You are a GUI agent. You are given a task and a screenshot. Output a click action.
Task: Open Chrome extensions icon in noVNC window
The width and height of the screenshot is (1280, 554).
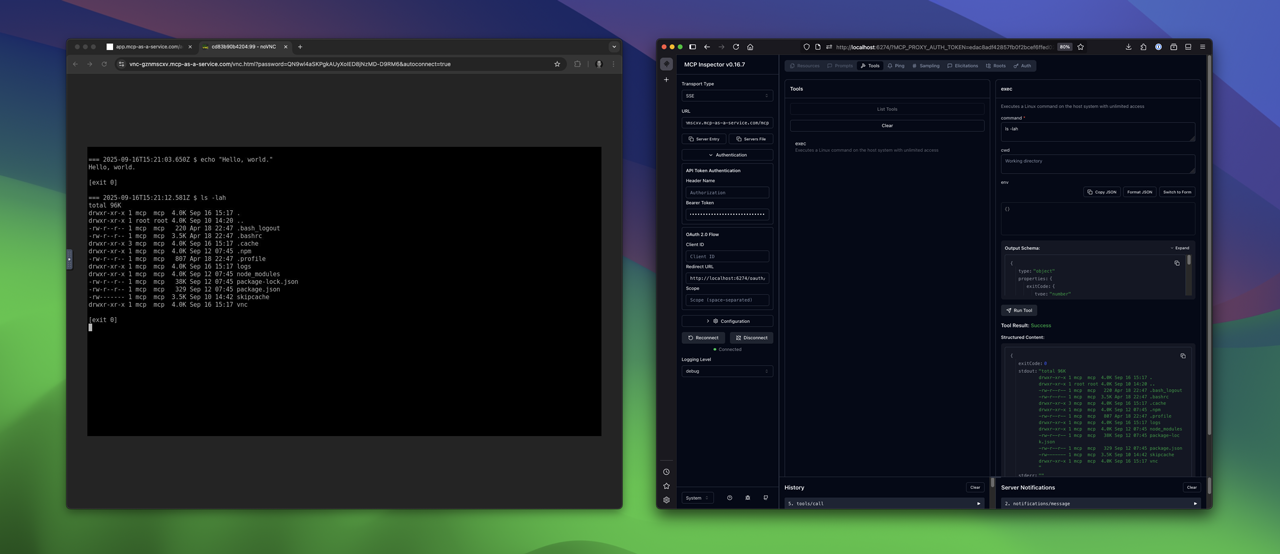tap(577, 64)
